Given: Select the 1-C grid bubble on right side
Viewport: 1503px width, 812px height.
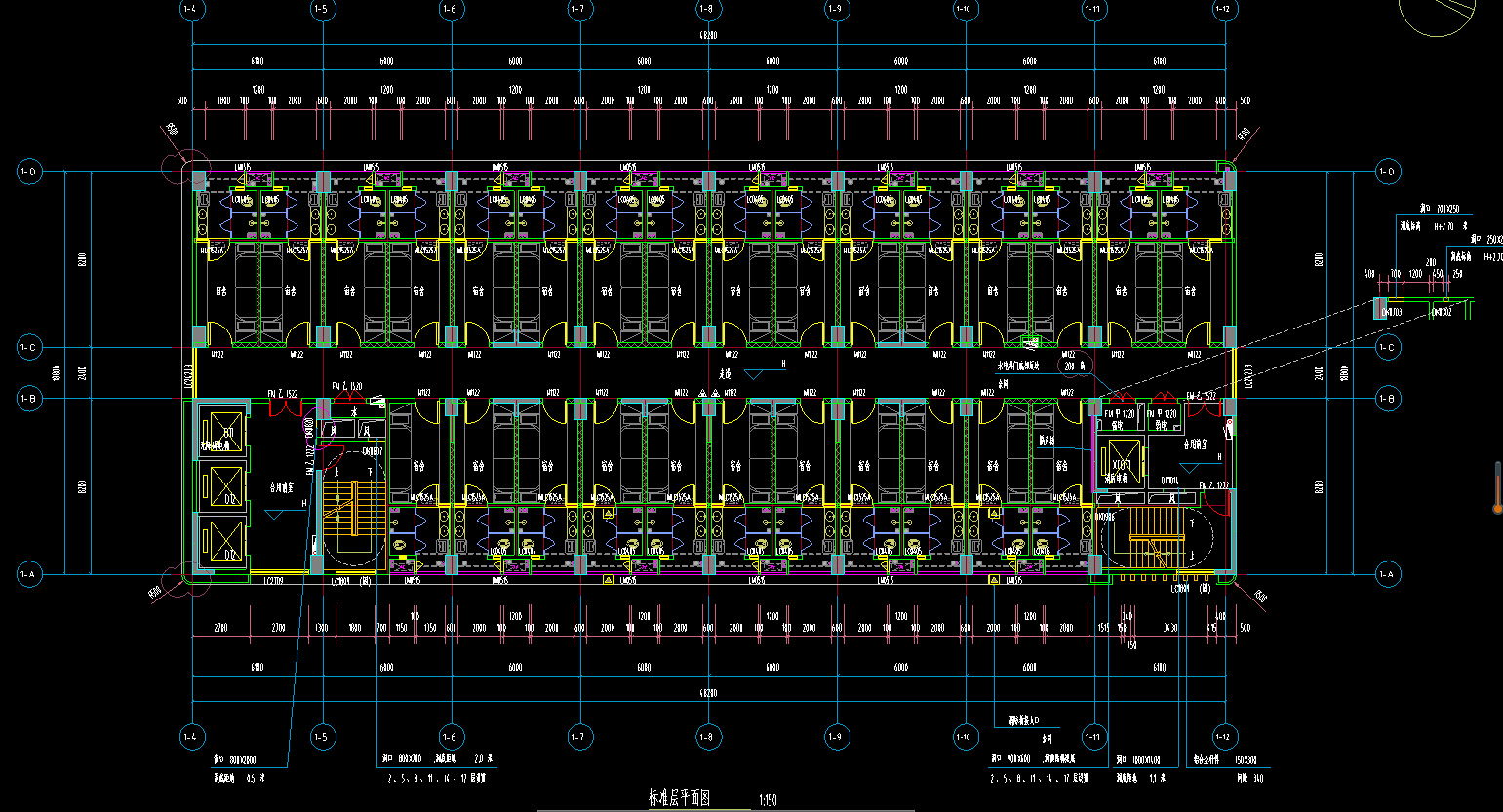Looking at the screenshot, I should (x=1386, y=347).
